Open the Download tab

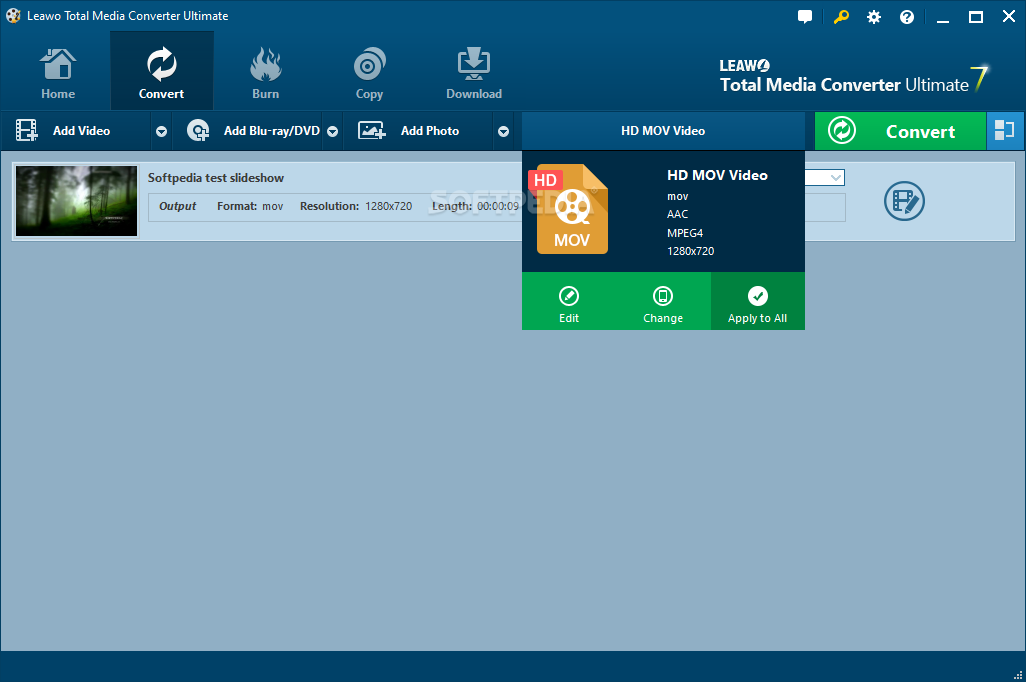[x=474, y=73]
